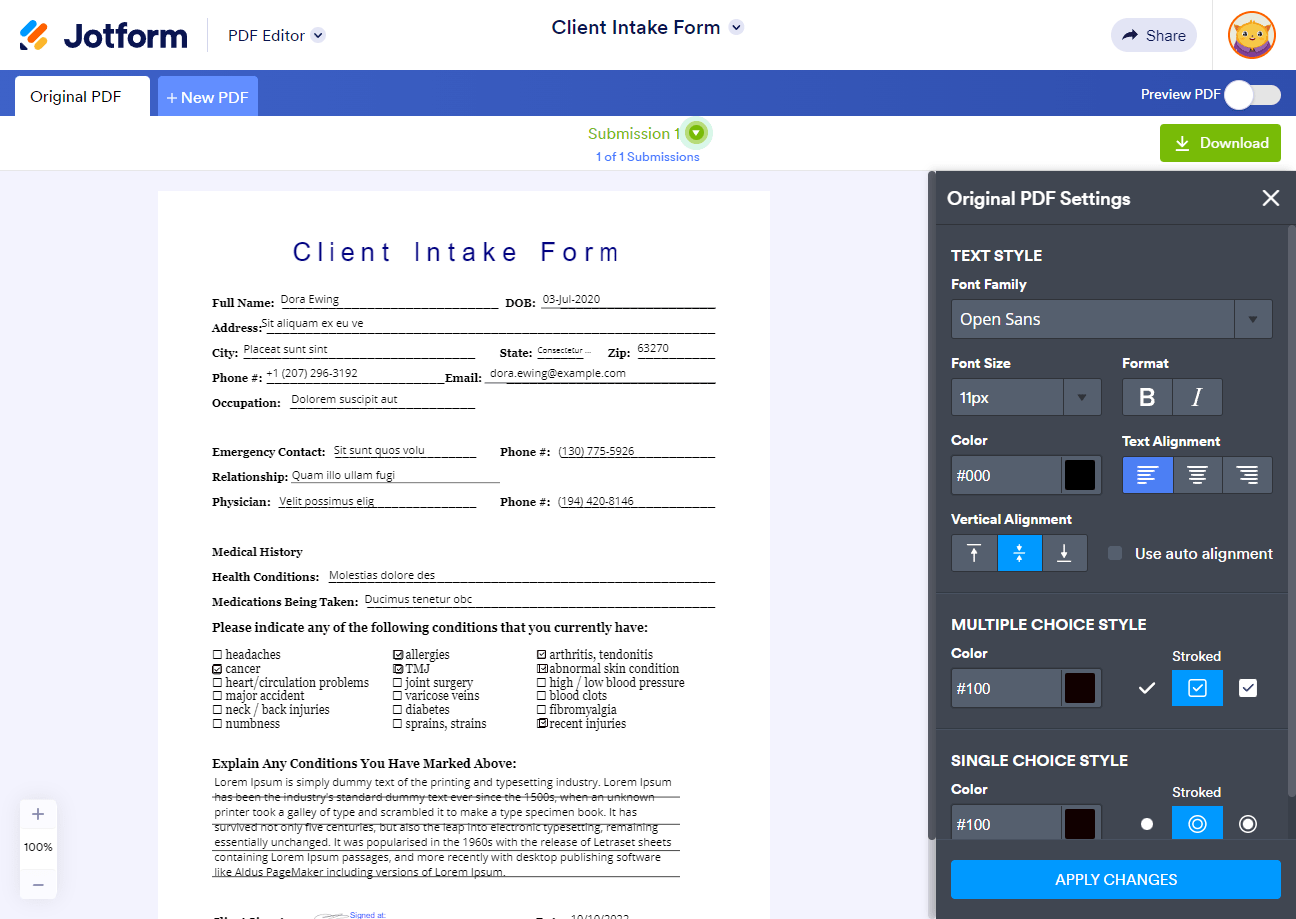Align text to the left
Viewport: 1296px width, 919px height.
click(x=1147, y=475)
